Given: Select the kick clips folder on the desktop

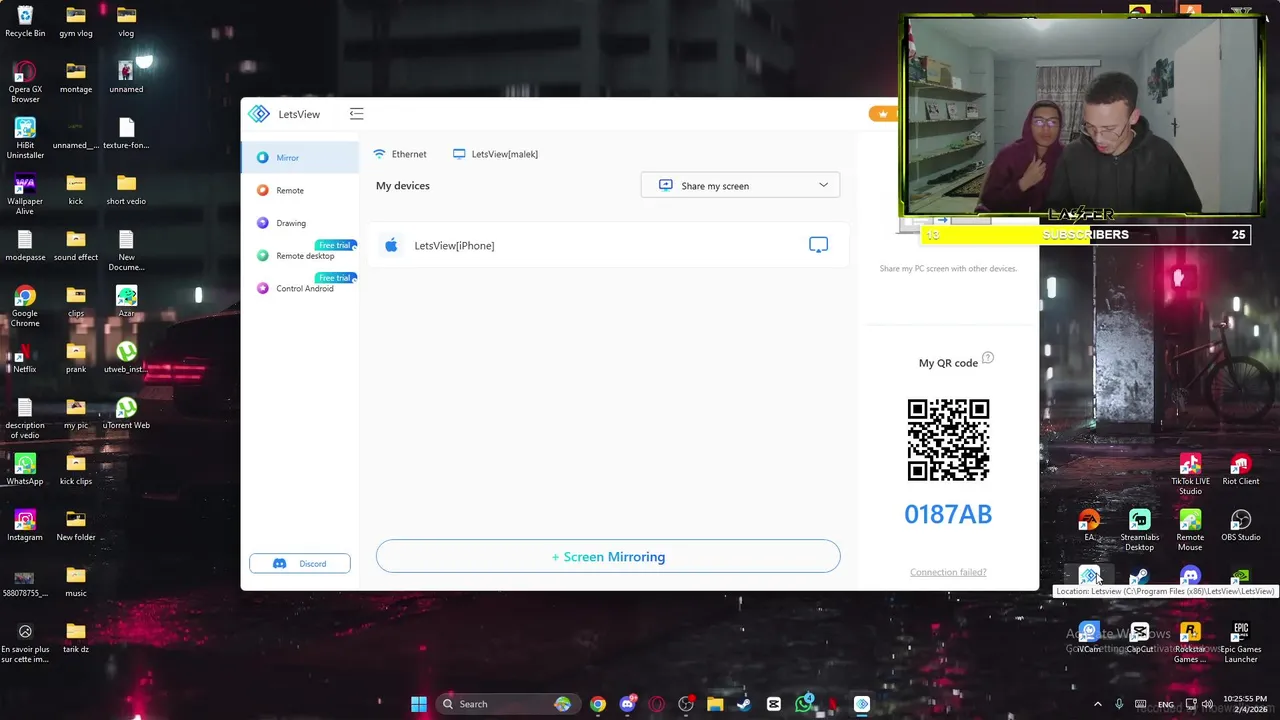Looking at the screenshot, I should point(76,470).
